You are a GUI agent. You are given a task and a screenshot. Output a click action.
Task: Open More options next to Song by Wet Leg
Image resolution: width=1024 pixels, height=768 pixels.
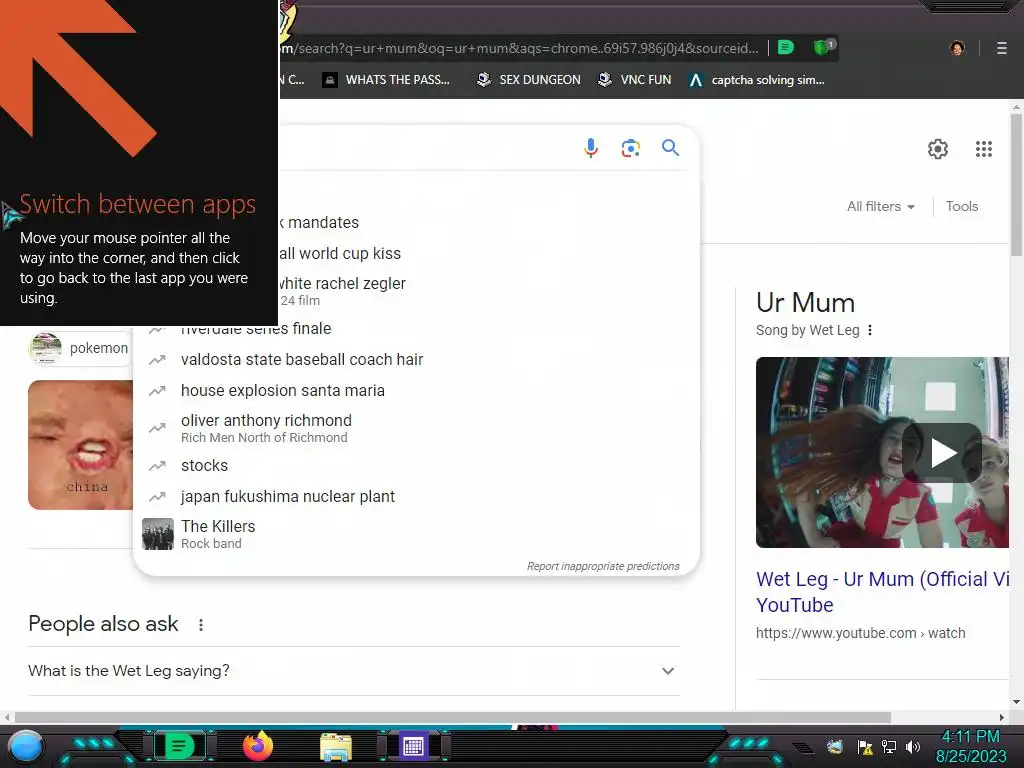click(870, 330)
